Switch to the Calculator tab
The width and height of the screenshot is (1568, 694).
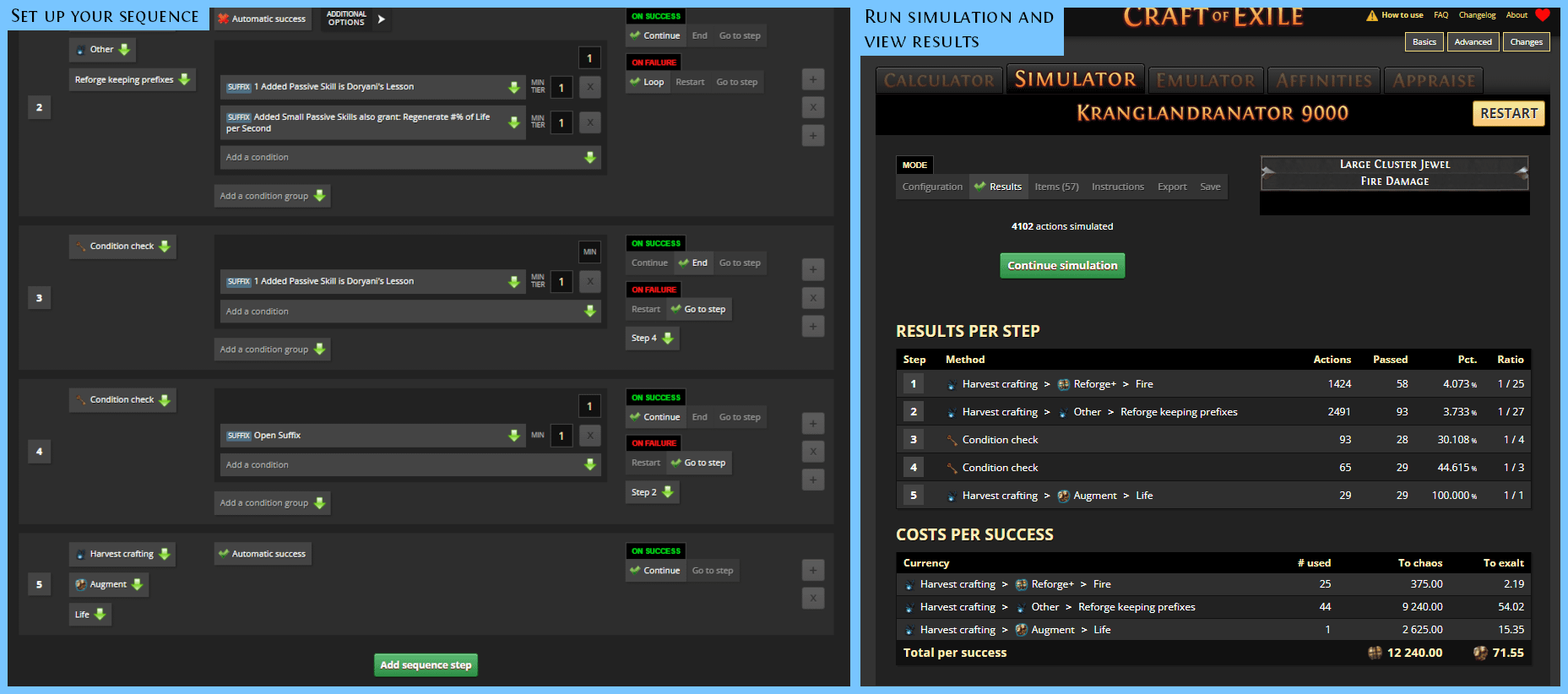coord(939,80)
